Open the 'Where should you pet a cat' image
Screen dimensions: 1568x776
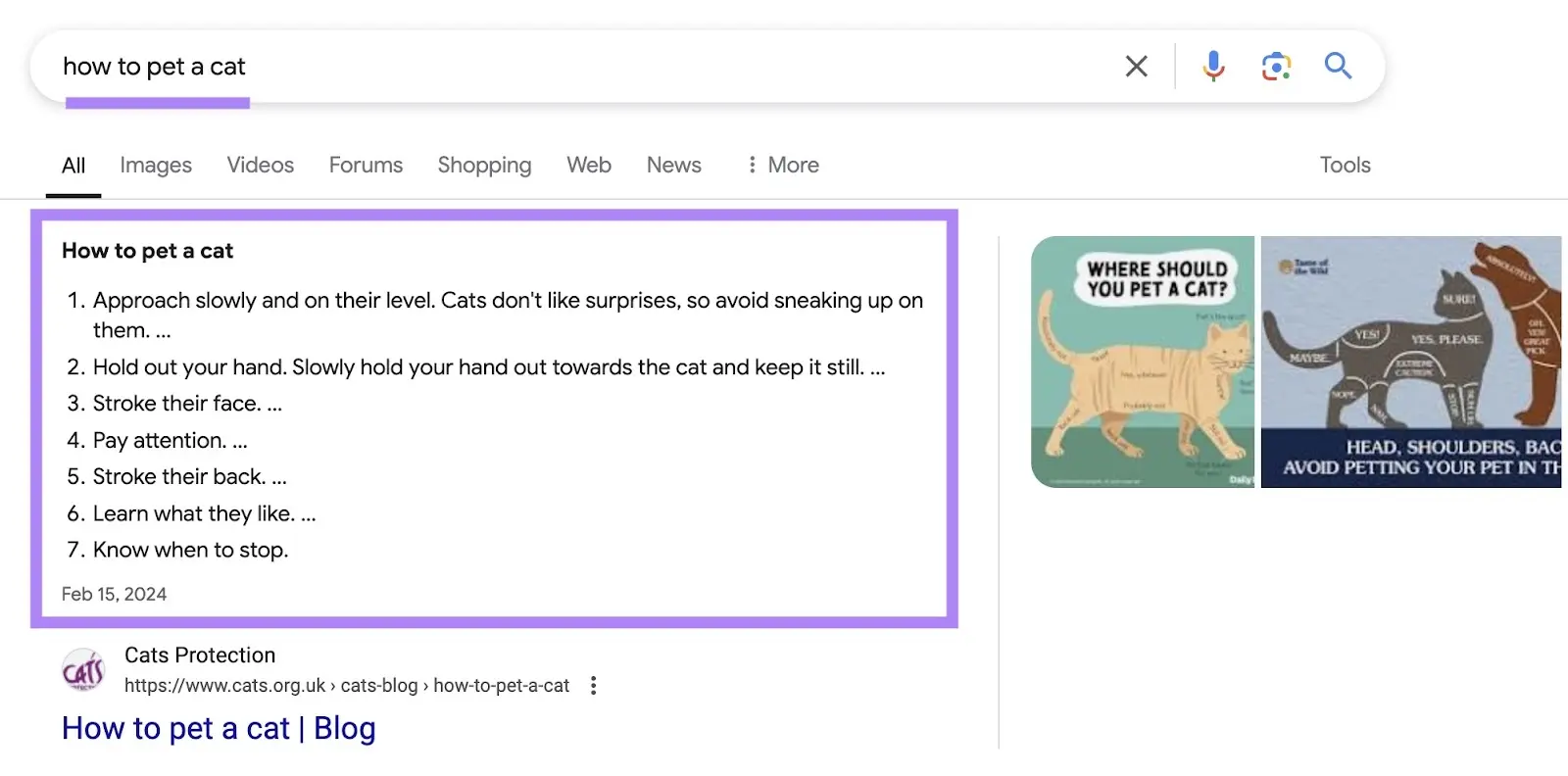pos(1142,362)
